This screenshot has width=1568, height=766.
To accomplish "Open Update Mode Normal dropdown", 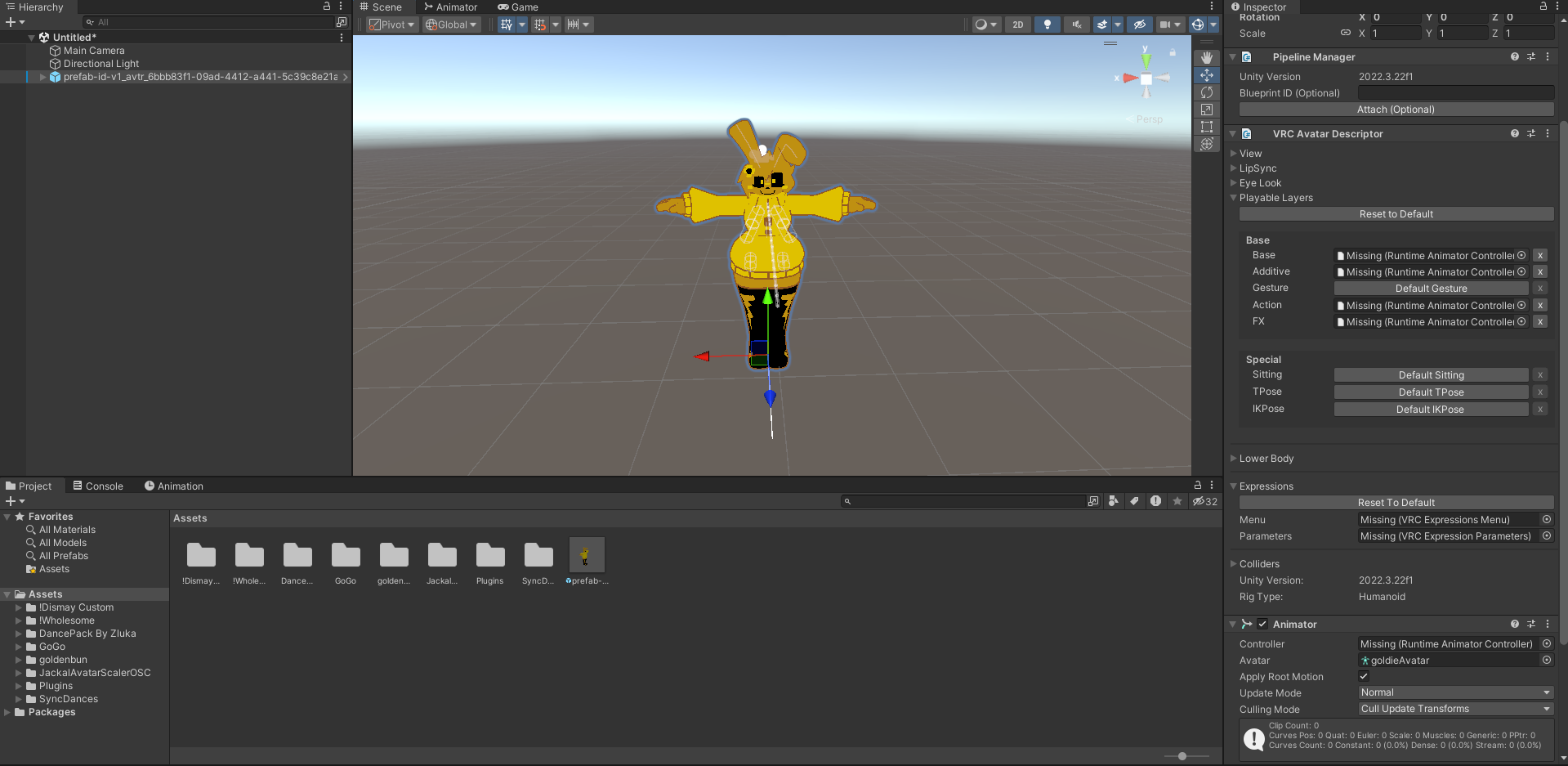I will pyautogui.click(x=1455, y=692).
